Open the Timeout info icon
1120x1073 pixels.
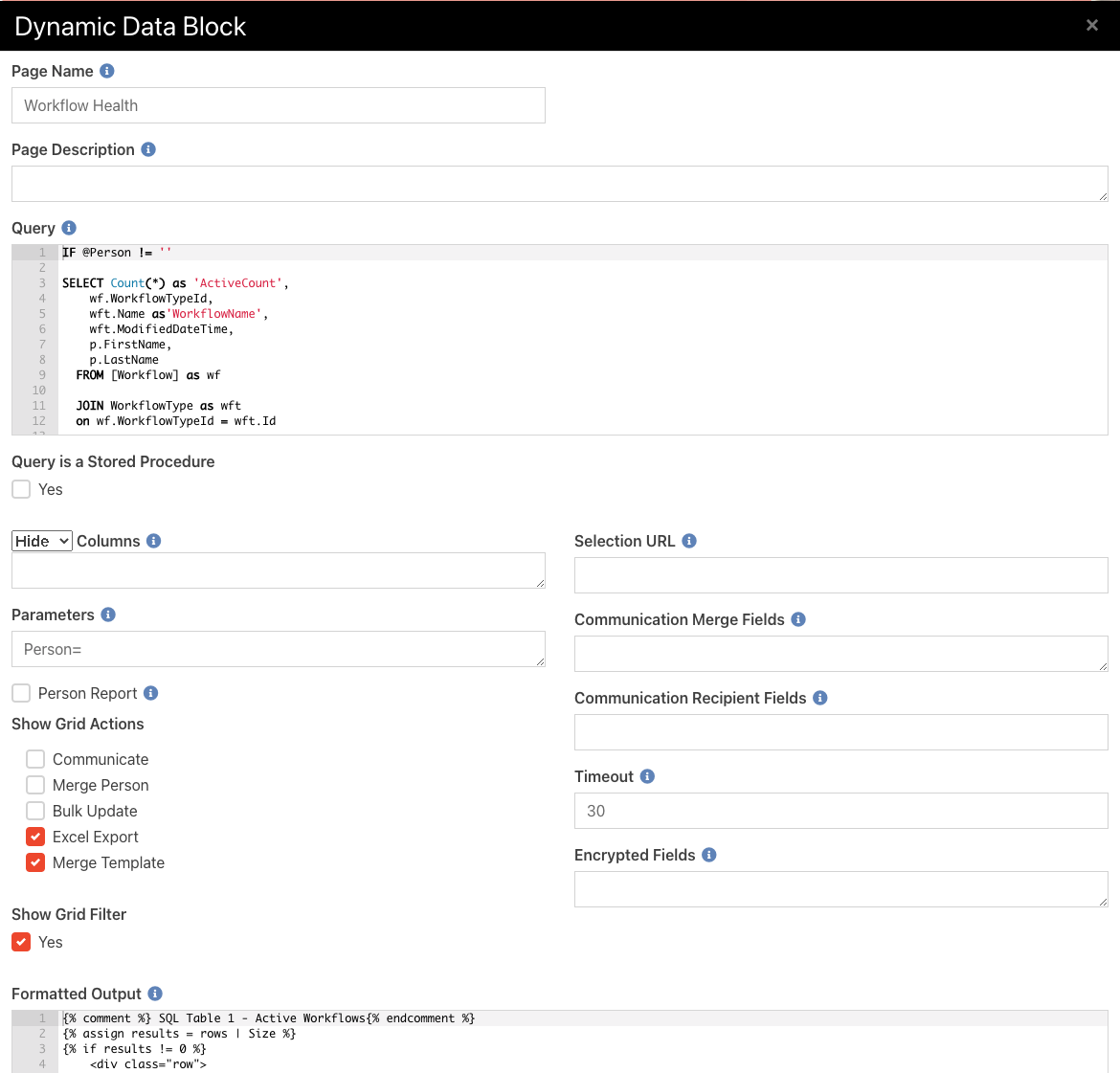click(647, 776)
